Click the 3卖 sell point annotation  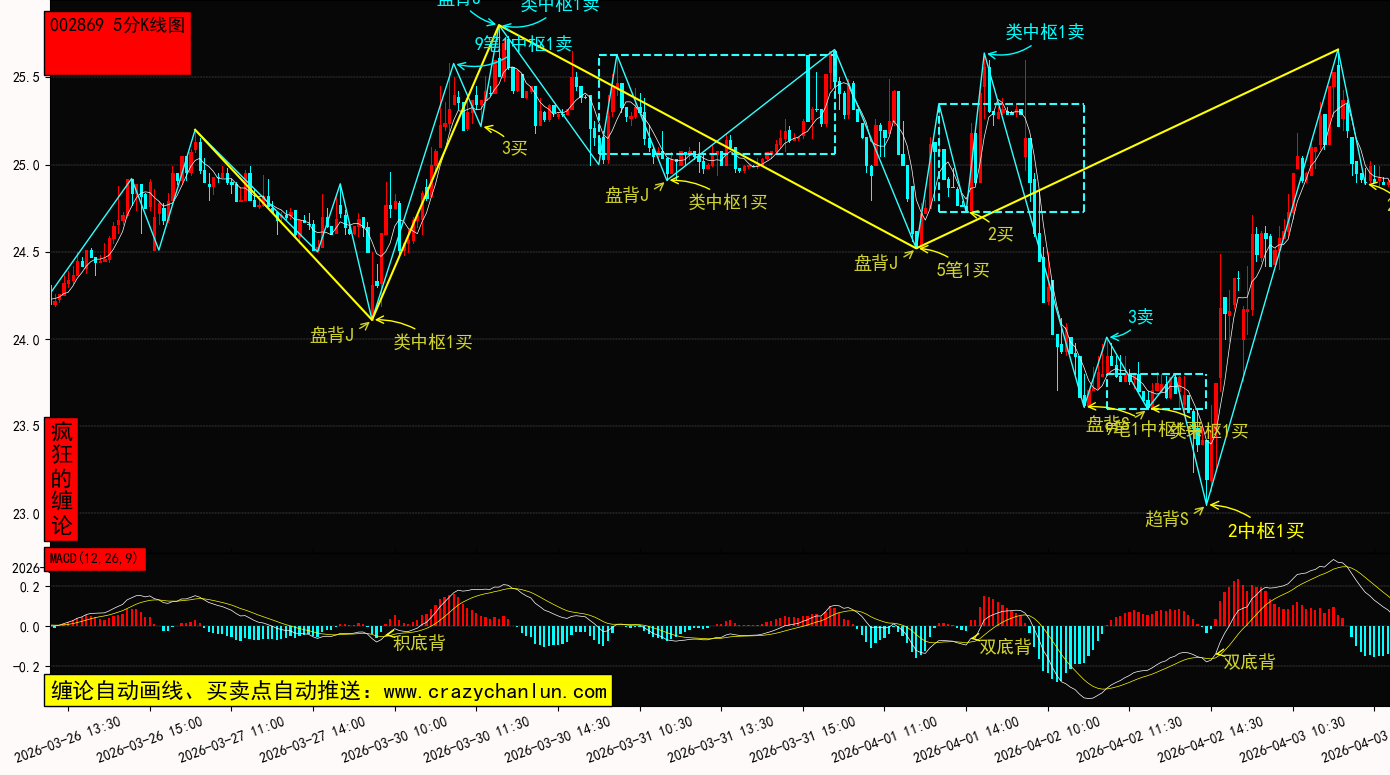[x=1140, y=317]
